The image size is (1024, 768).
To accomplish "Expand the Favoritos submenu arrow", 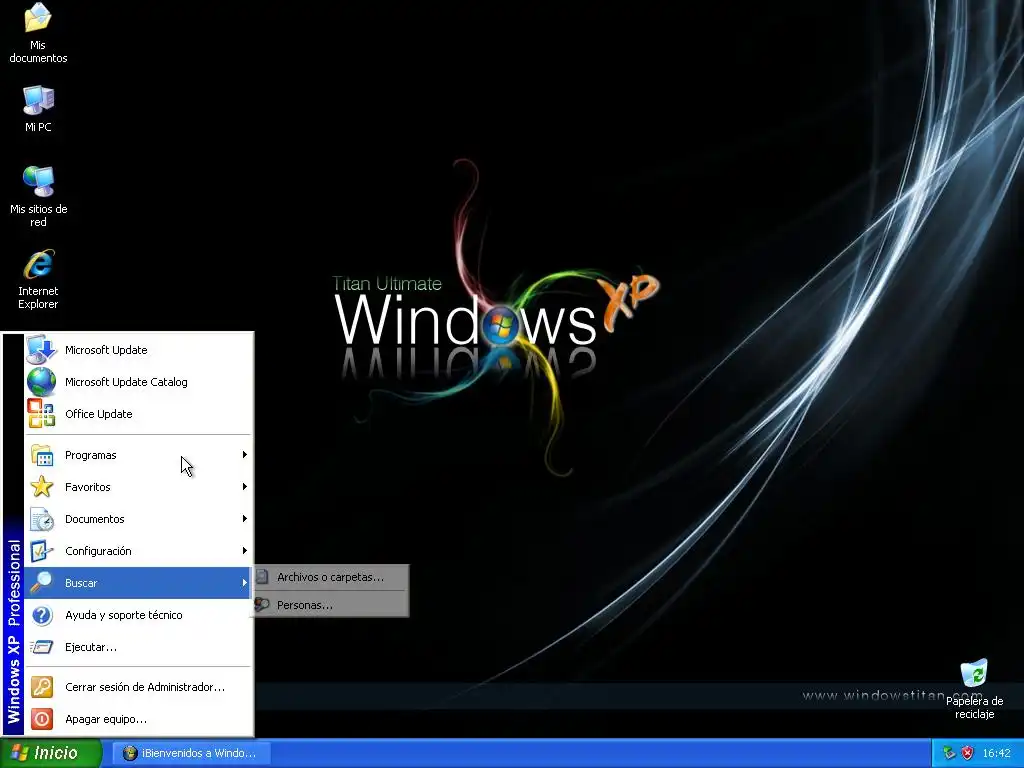I will 244,487.
